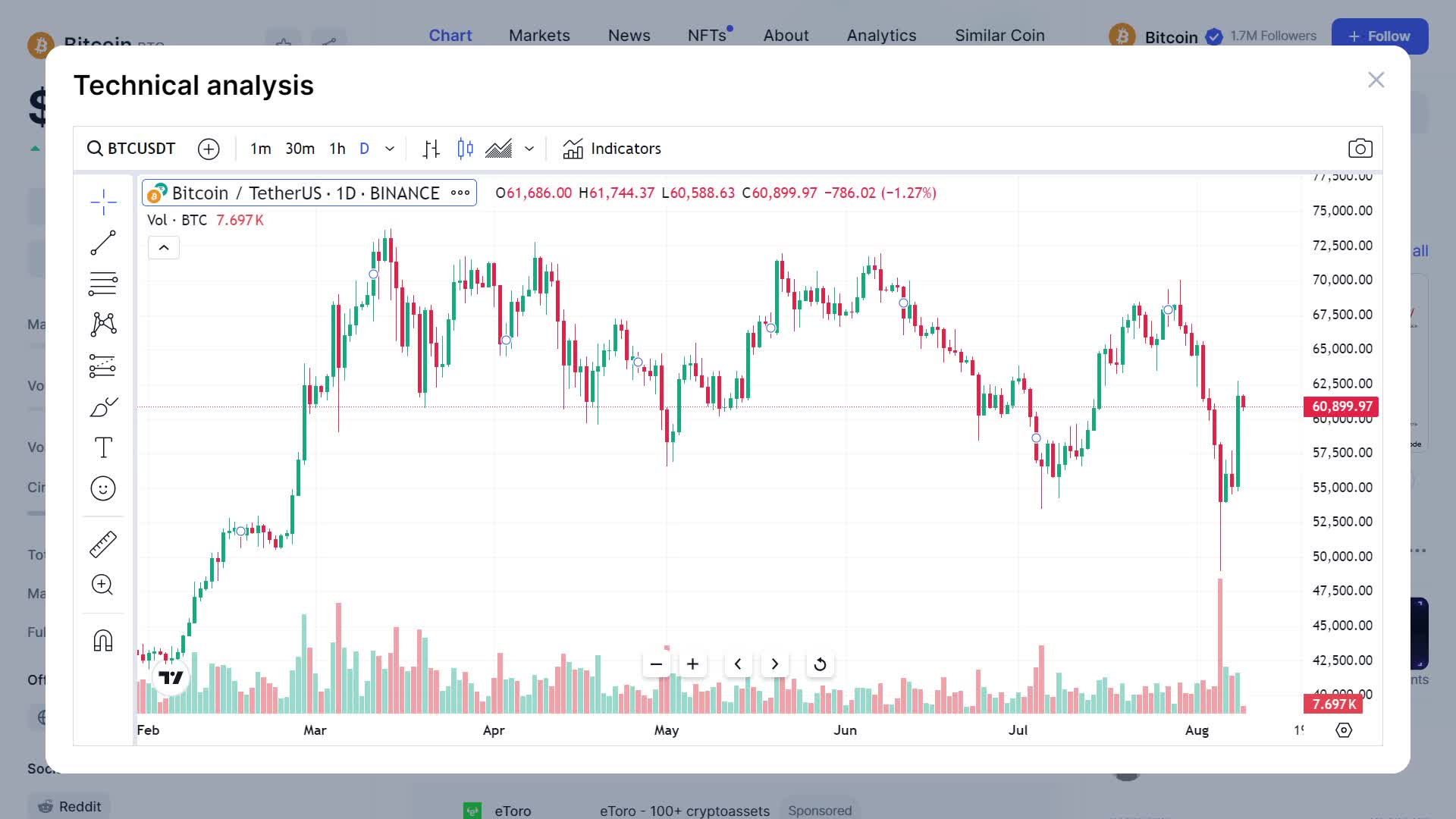Open the emoji icons tool

(103, 488)
